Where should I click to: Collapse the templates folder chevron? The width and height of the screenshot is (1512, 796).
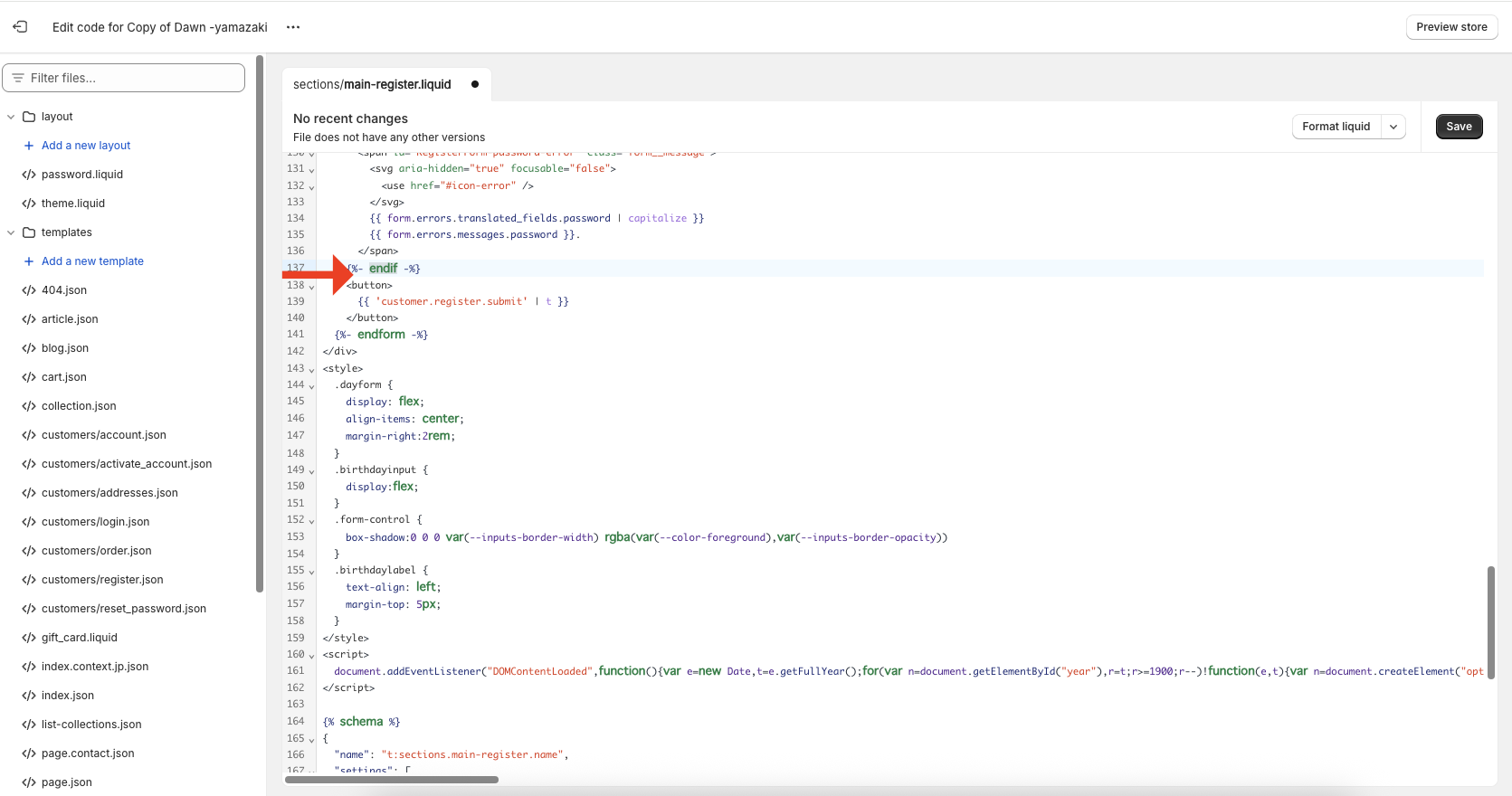pos(11,232)
